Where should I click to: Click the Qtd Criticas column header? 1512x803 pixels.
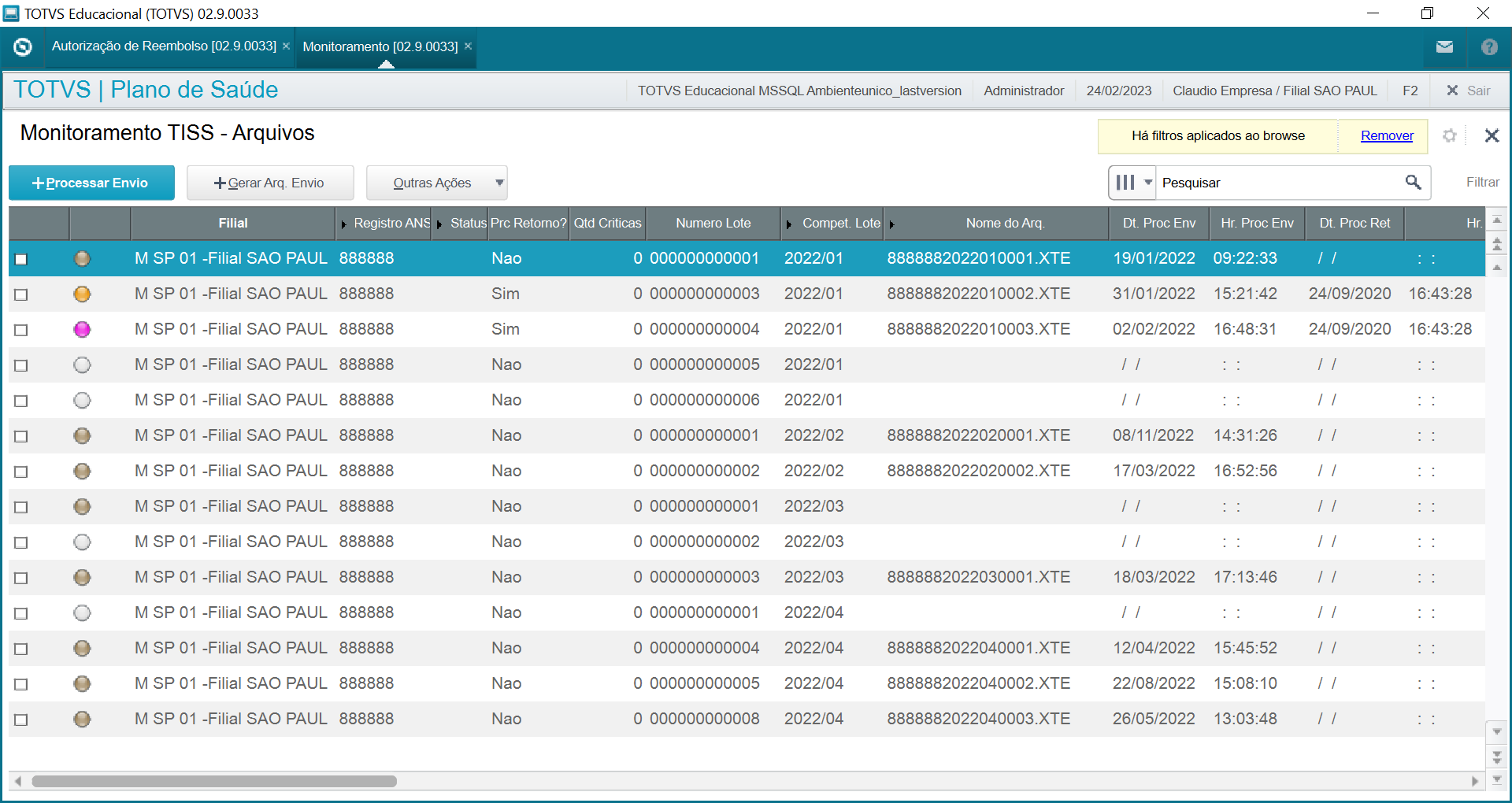(607, 224)
